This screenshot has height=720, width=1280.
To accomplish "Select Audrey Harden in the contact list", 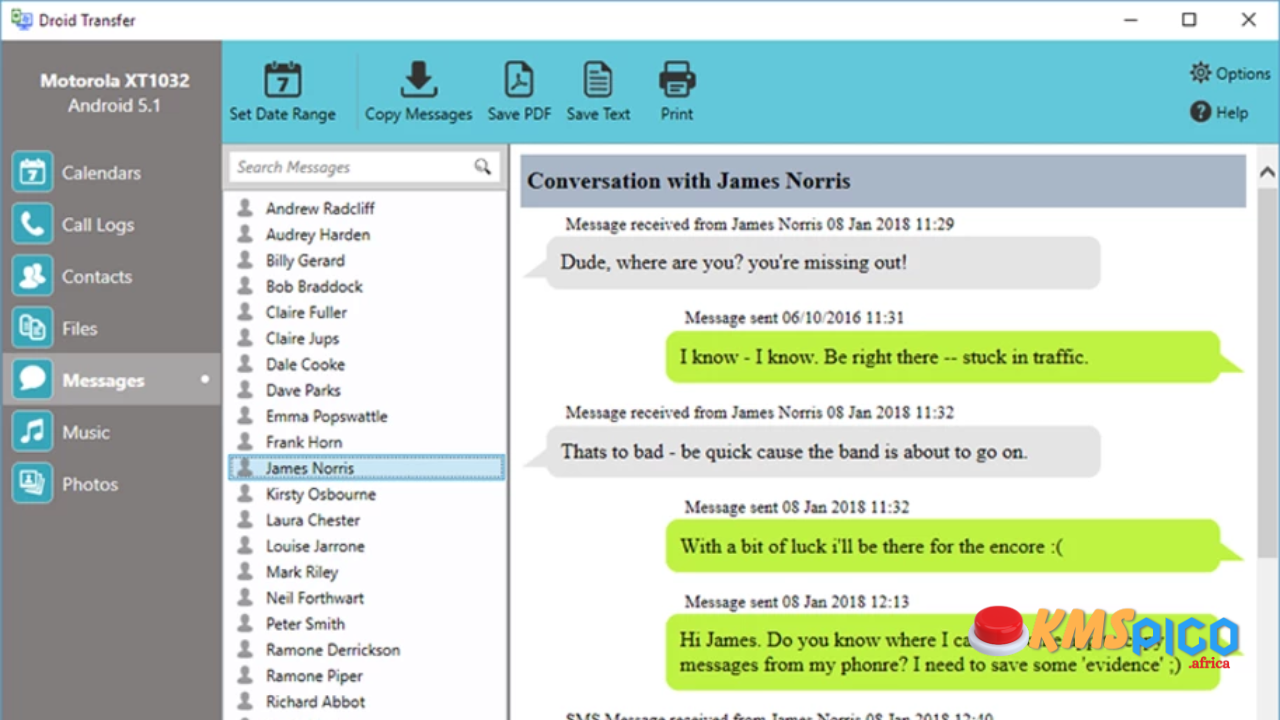I will tap(317, 234).
